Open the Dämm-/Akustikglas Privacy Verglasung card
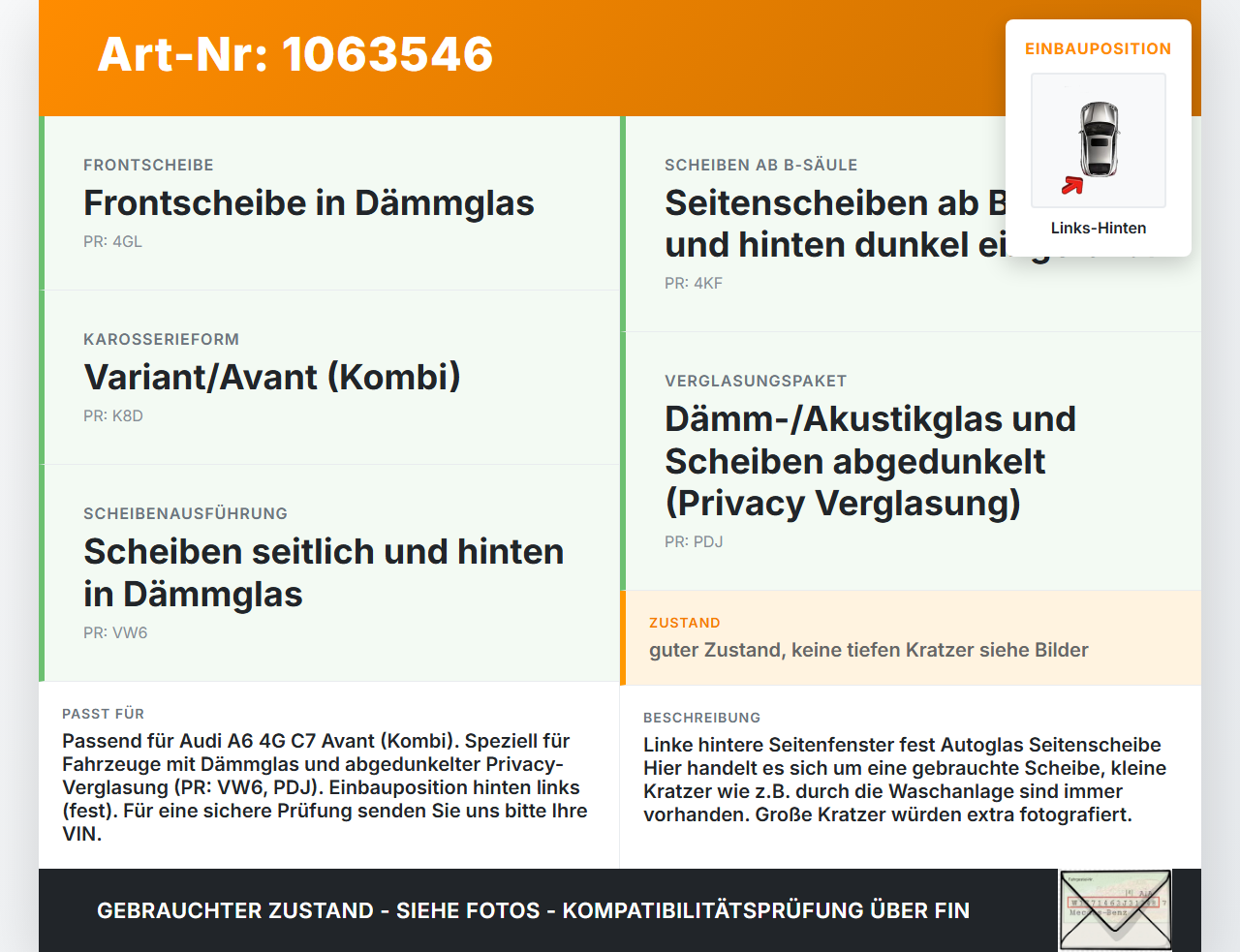The width and height of the screenshot is (1240, 952). pyautogui.click(x=911, y=461)
